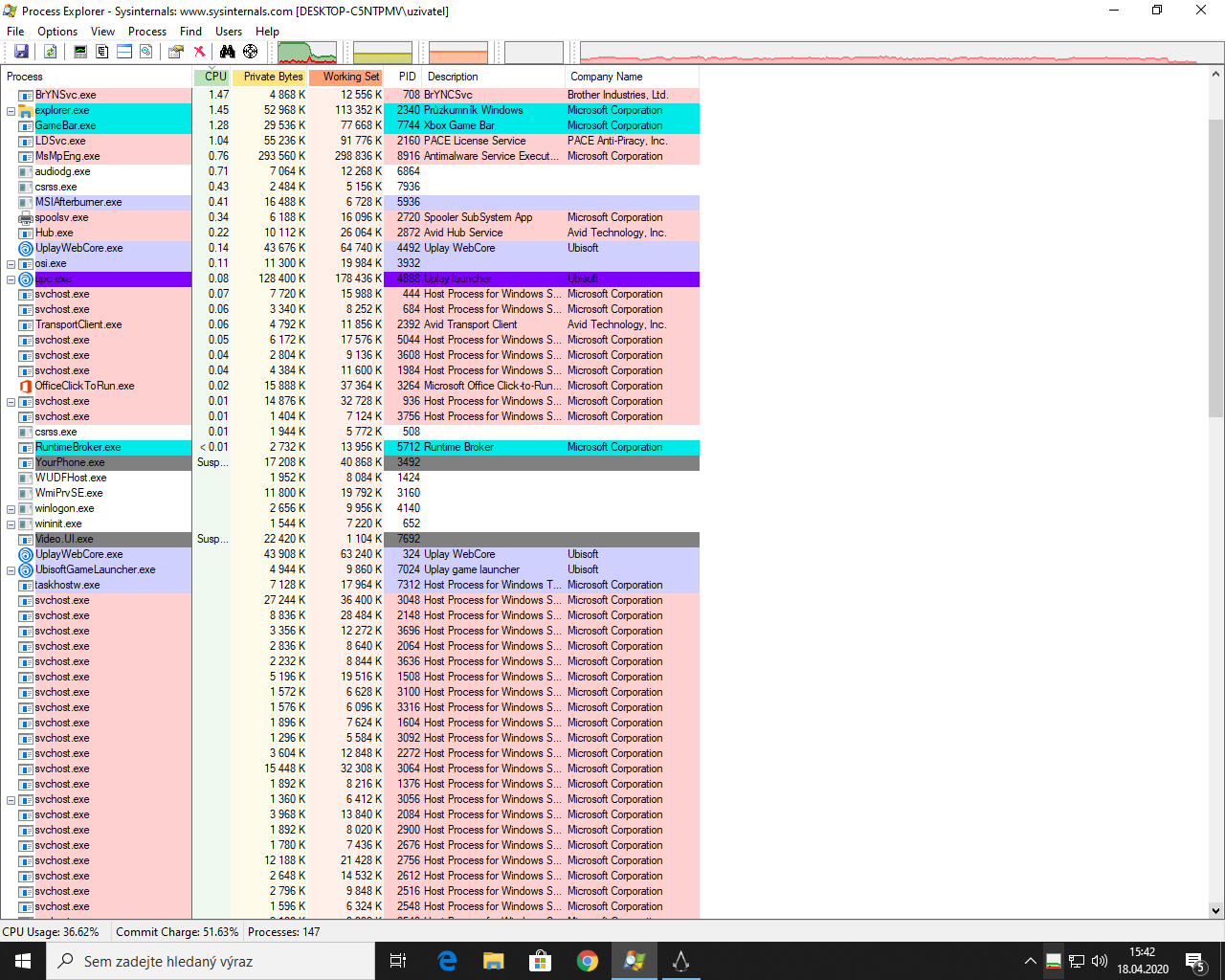Collapse the wininit.exe tree node

coord(11,524)
